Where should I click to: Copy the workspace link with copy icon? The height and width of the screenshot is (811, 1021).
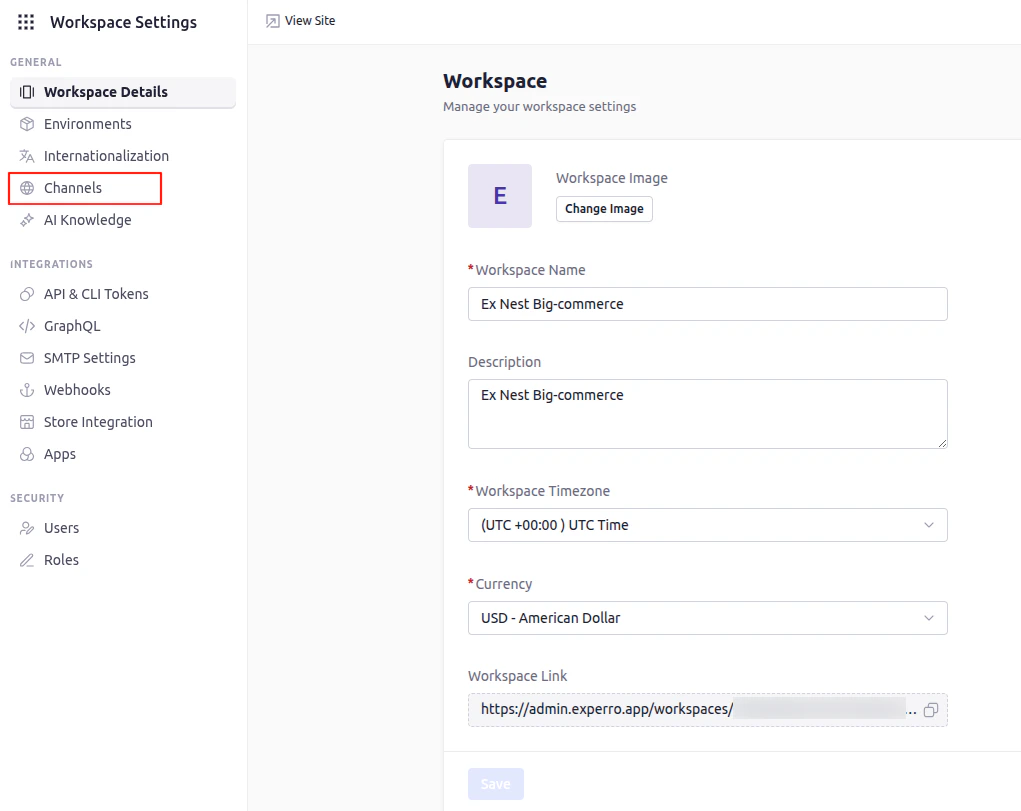click(x=931, y=710)
